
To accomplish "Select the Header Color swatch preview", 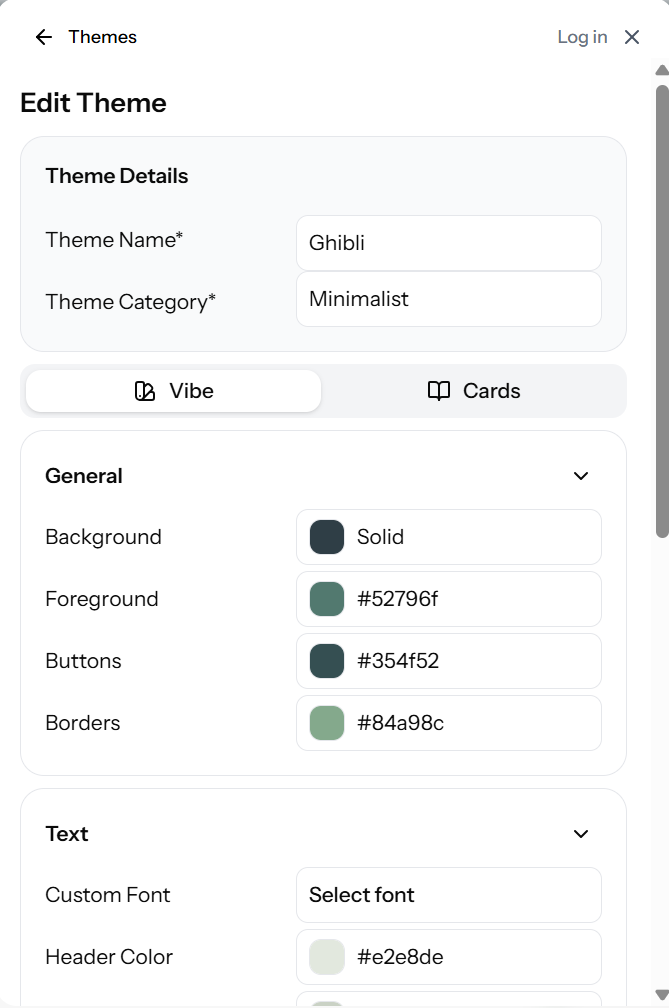I will (x=325, y=956).
